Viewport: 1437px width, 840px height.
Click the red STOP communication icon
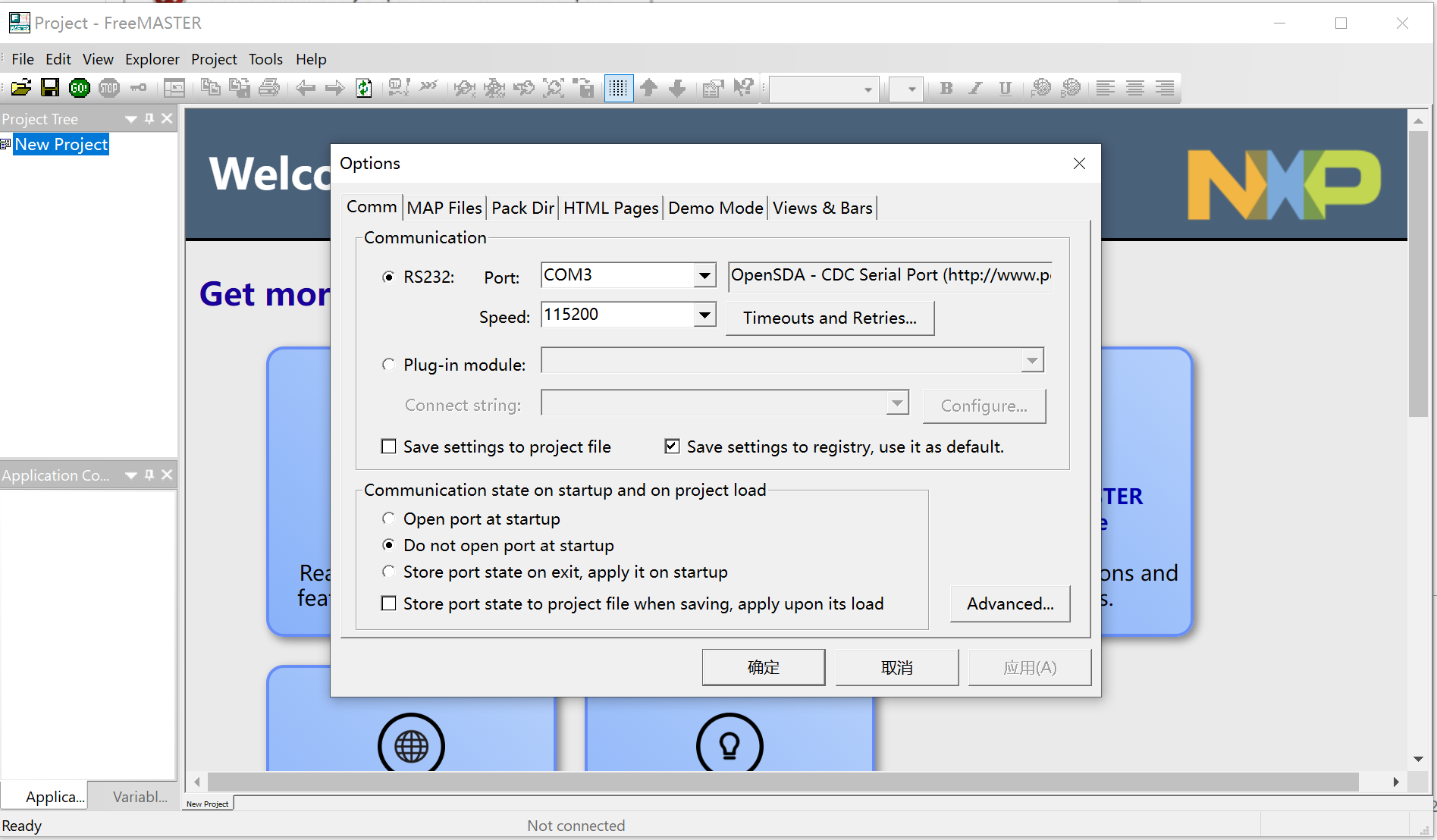[x=109, y=88]
